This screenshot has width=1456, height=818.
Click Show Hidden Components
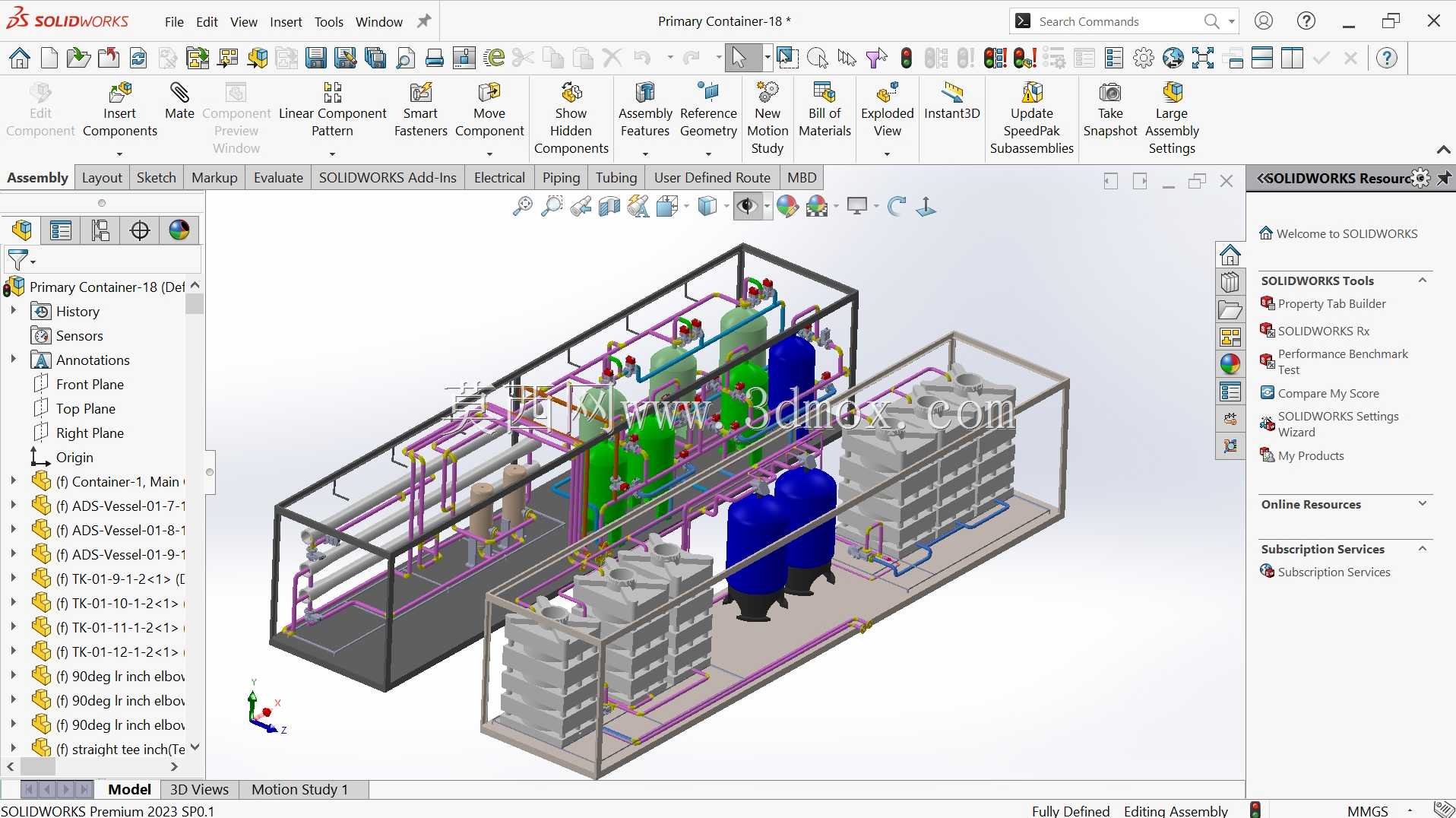[571, 119]
